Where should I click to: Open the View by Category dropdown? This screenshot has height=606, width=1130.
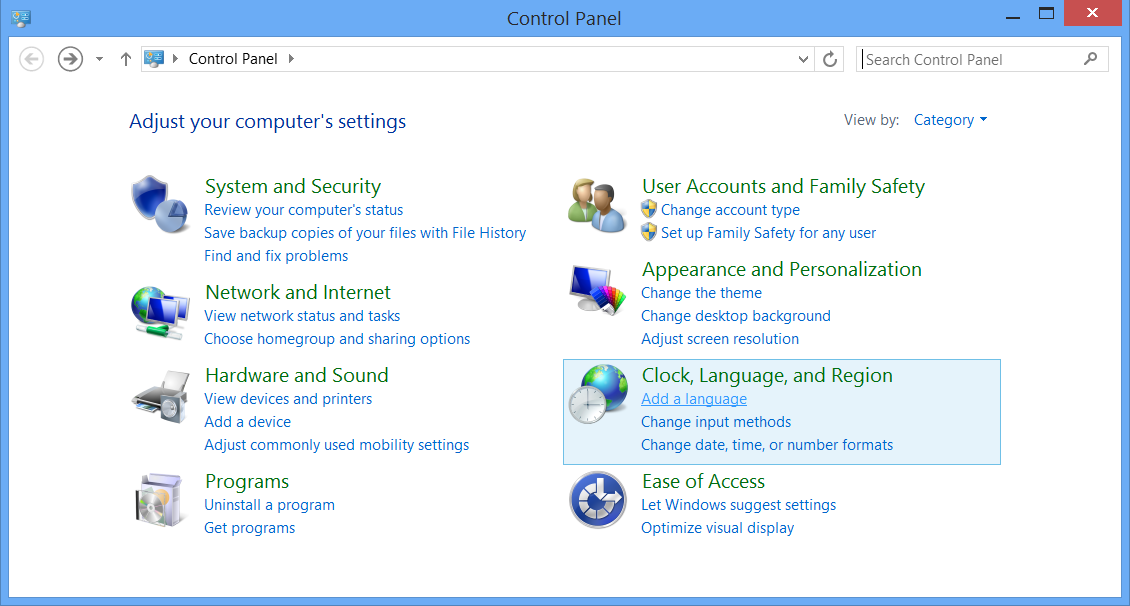(x=950, y=120)
